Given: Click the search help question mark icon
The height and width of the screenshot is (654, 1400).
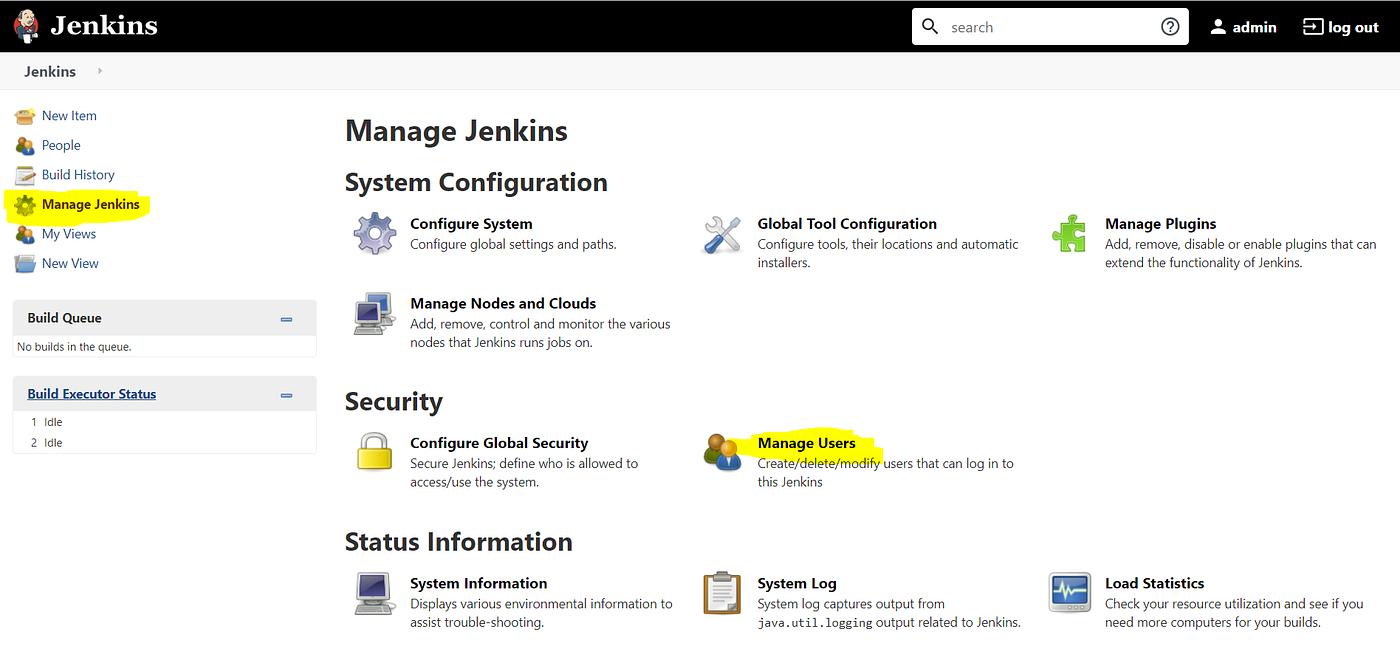Looking at the screenshot, I should 1170,27.
